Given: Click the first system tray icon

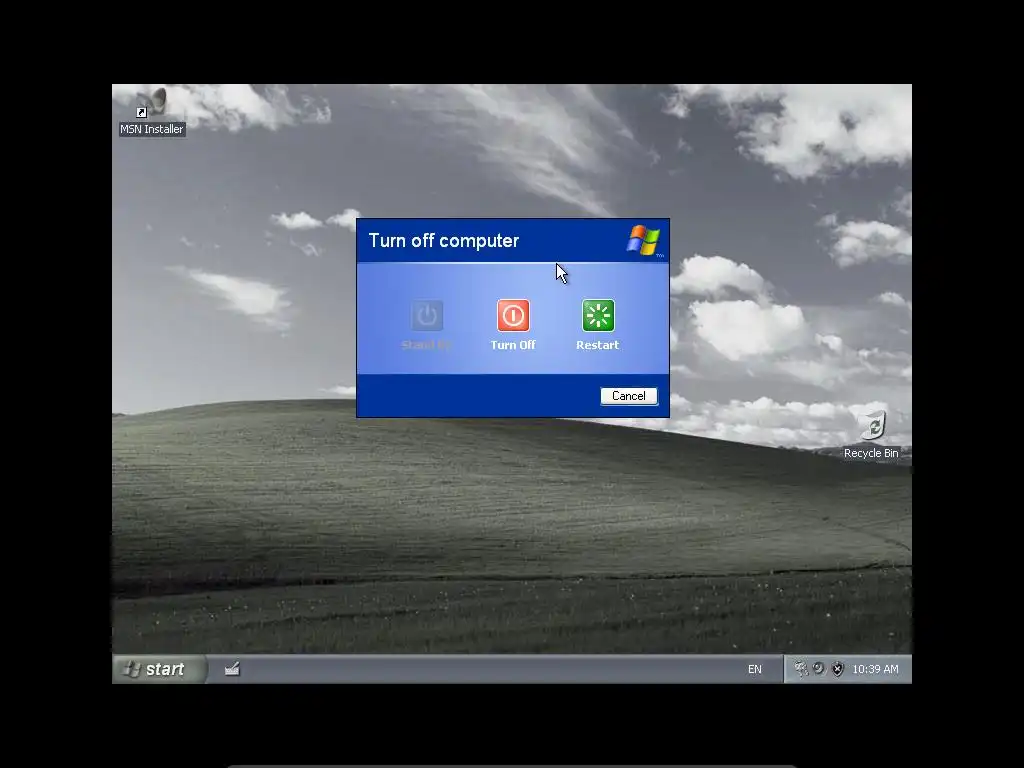Looking at the screenshot, I should pos(800,669).
